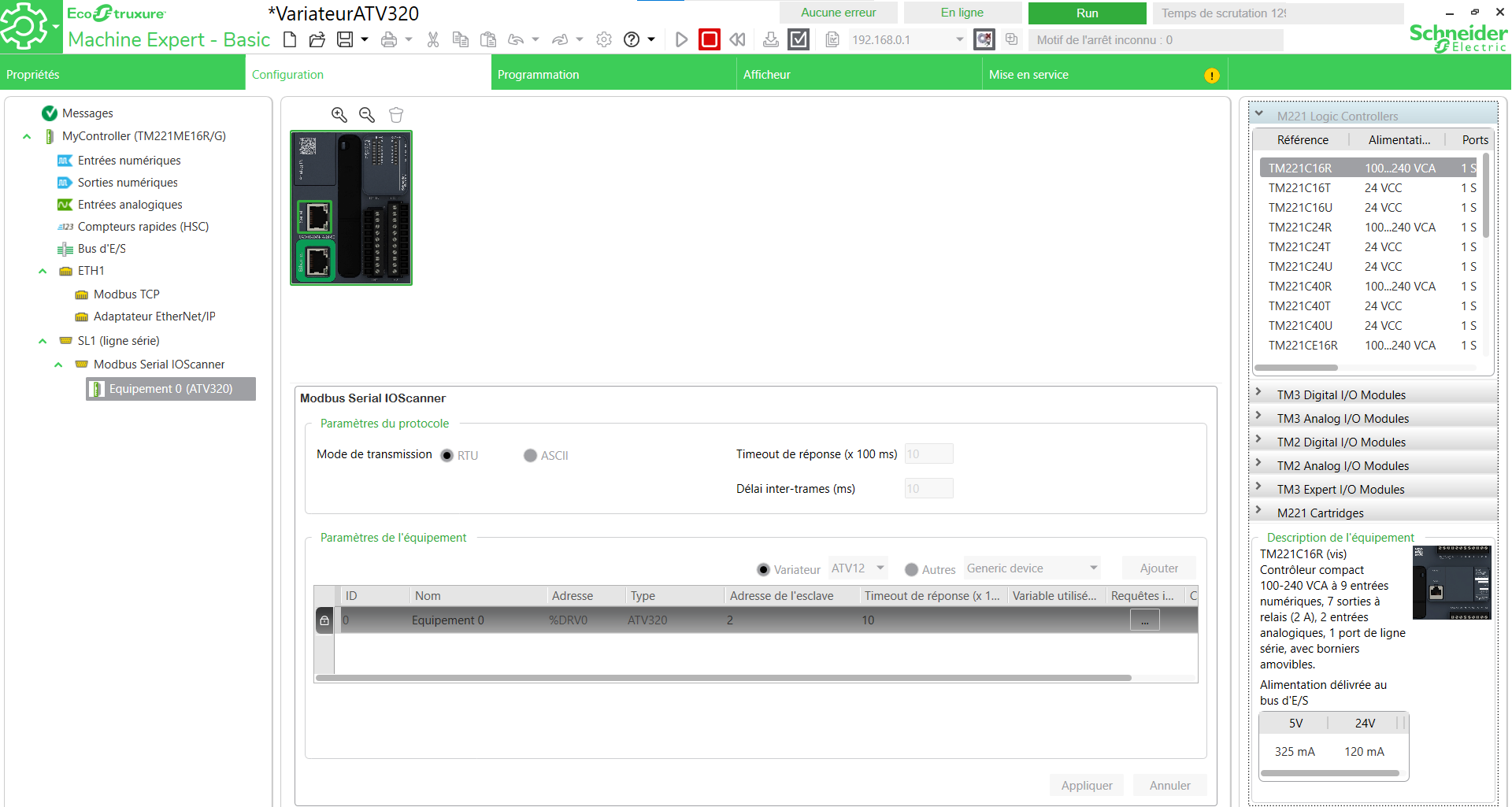Click the New project icon
The width and height of the screenshot is (1512, 807).
tap(290, 39)
